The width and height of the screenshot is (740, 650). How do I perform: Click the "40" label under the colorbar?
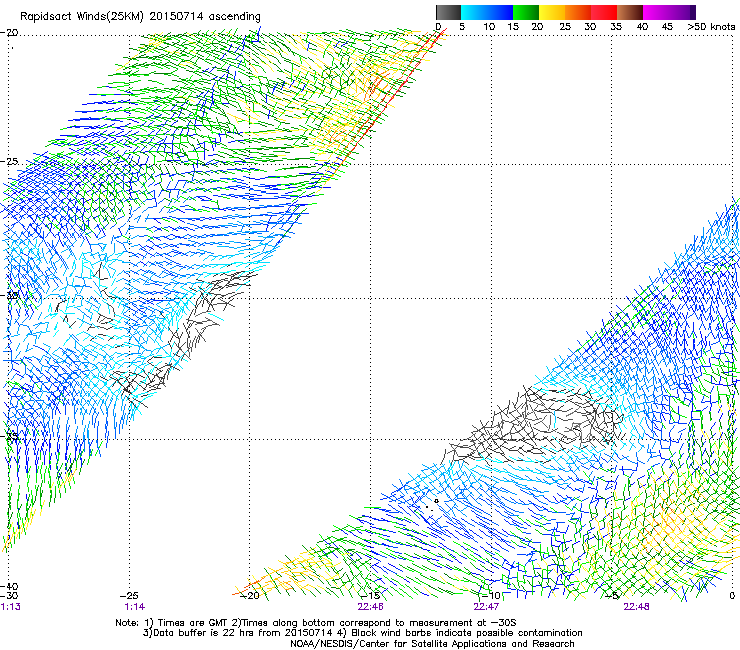pos(642,27)
